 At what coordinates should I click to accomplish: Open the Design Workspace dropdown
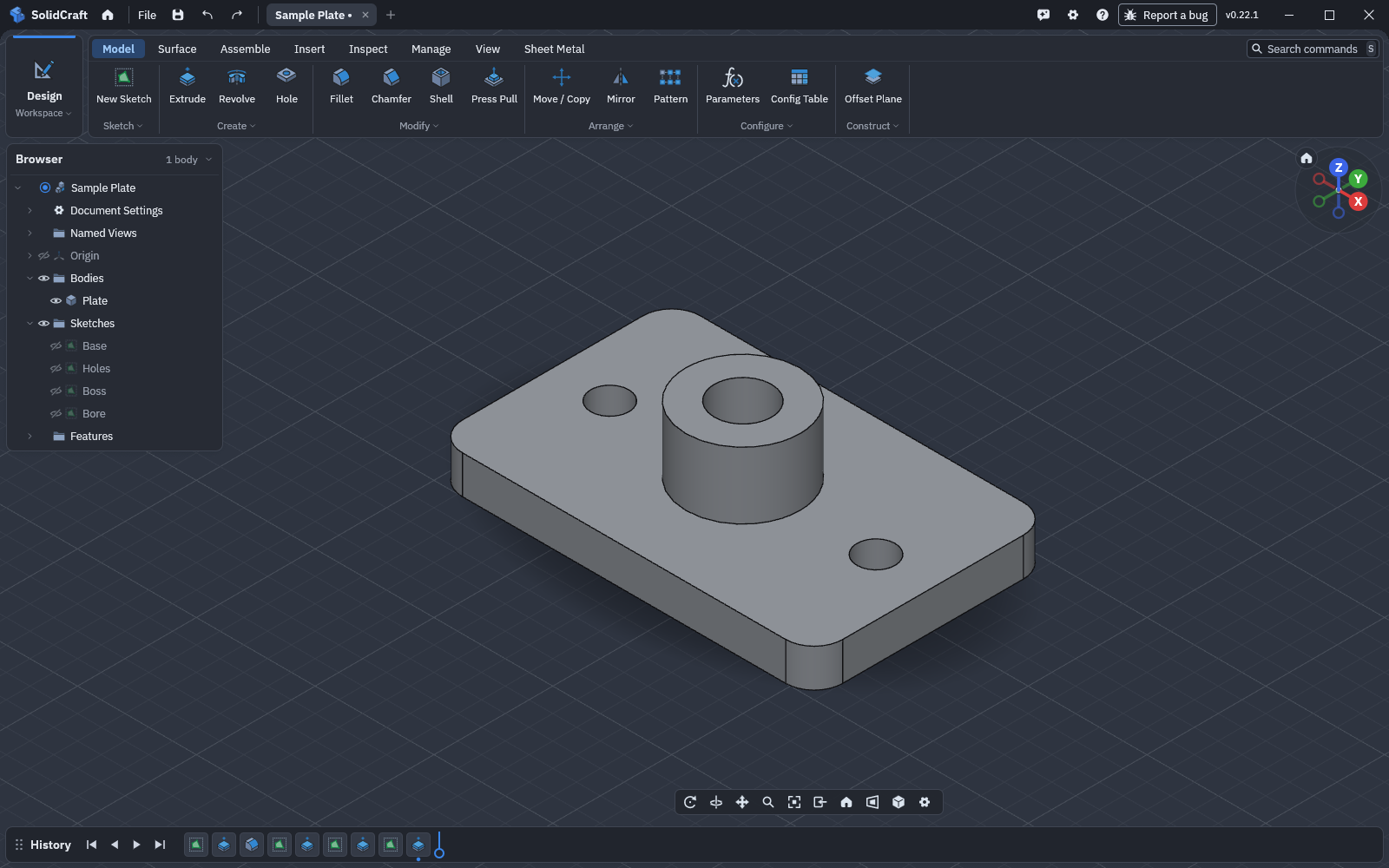tap(43, 89)
